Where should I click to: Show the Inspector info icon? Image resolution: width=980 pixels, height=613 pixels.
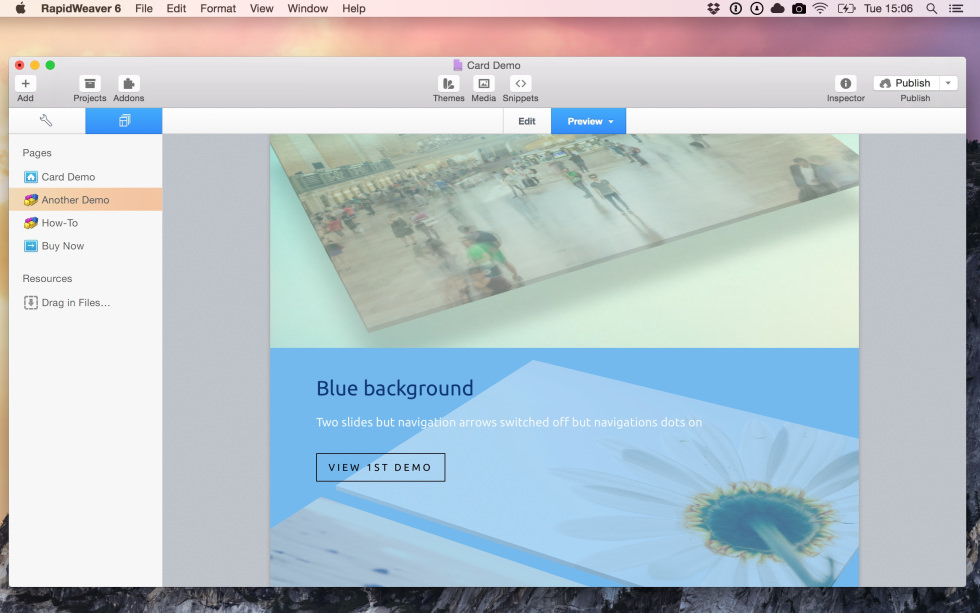click(x=846, y=84)
